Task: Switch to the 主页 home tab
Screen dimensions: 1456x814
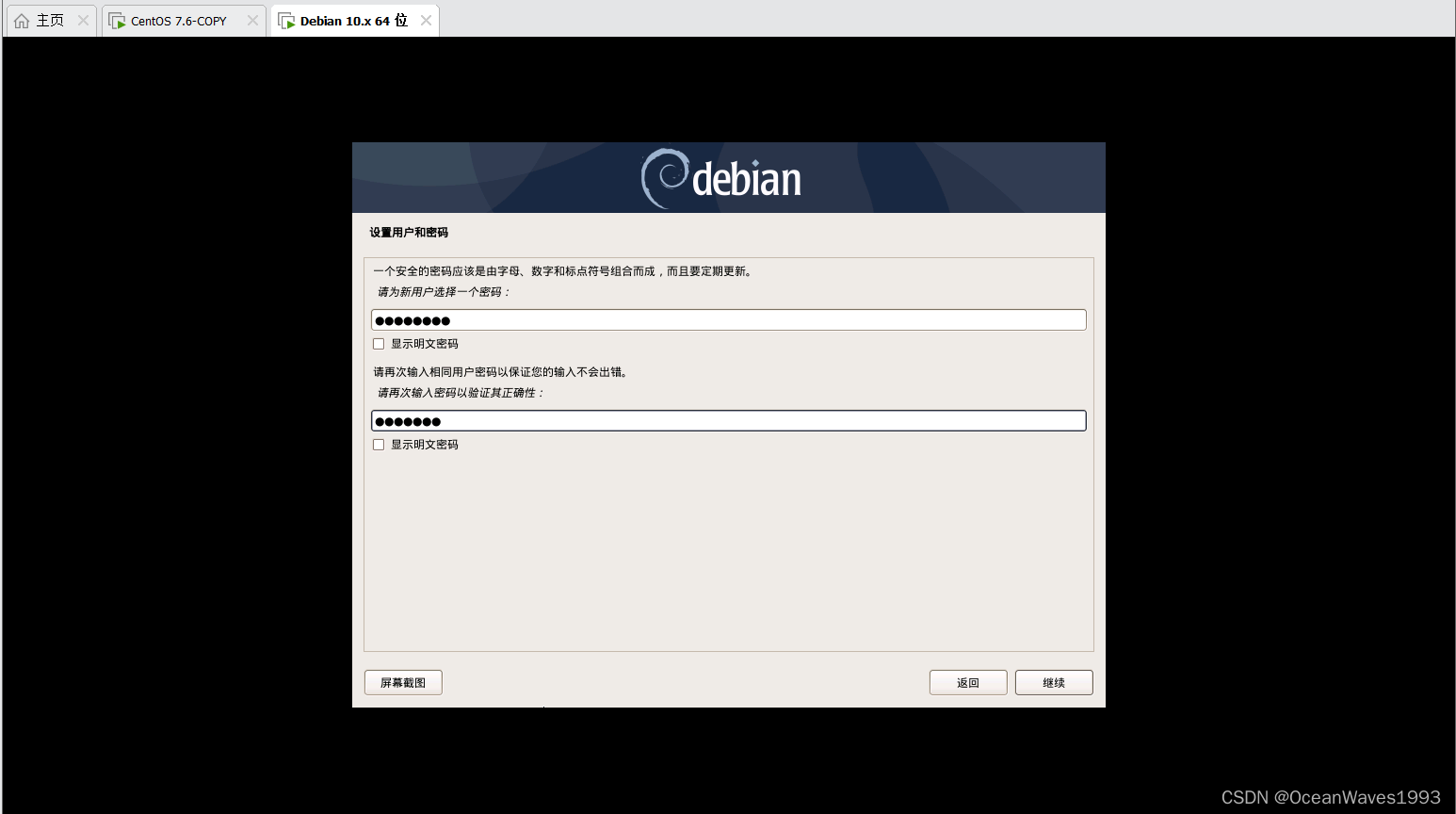Action: [x=50, y=21]
